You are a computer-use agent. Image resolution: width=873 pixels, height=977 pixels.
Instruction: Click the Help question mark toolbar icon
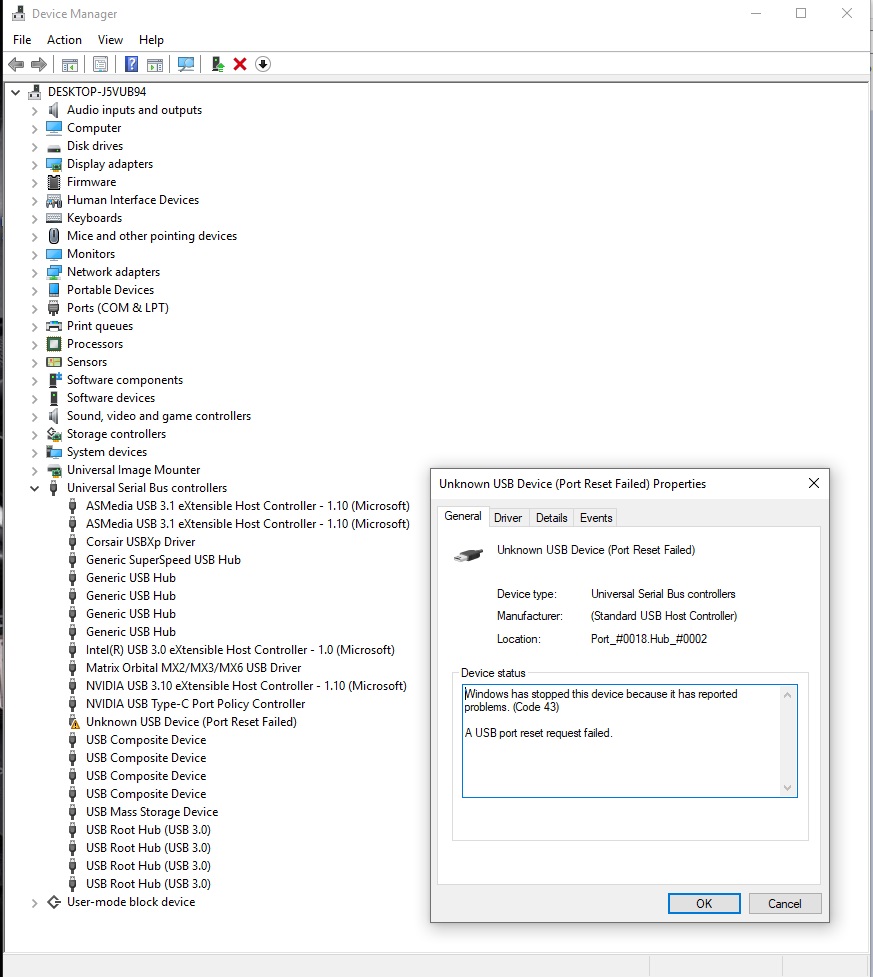click(x=131, y=64)
